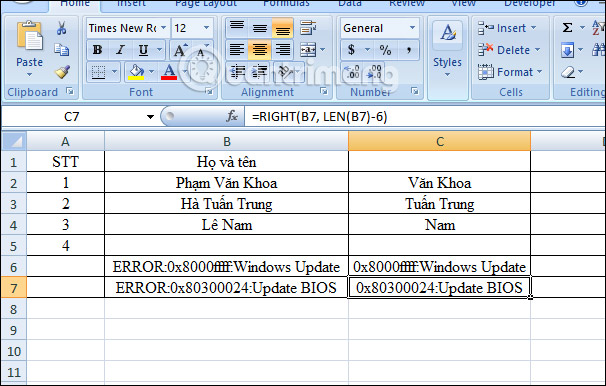Click the Increase Decimal icon
Image resolution: width=606 pixels, height=386 pixels.
(352, 72)
